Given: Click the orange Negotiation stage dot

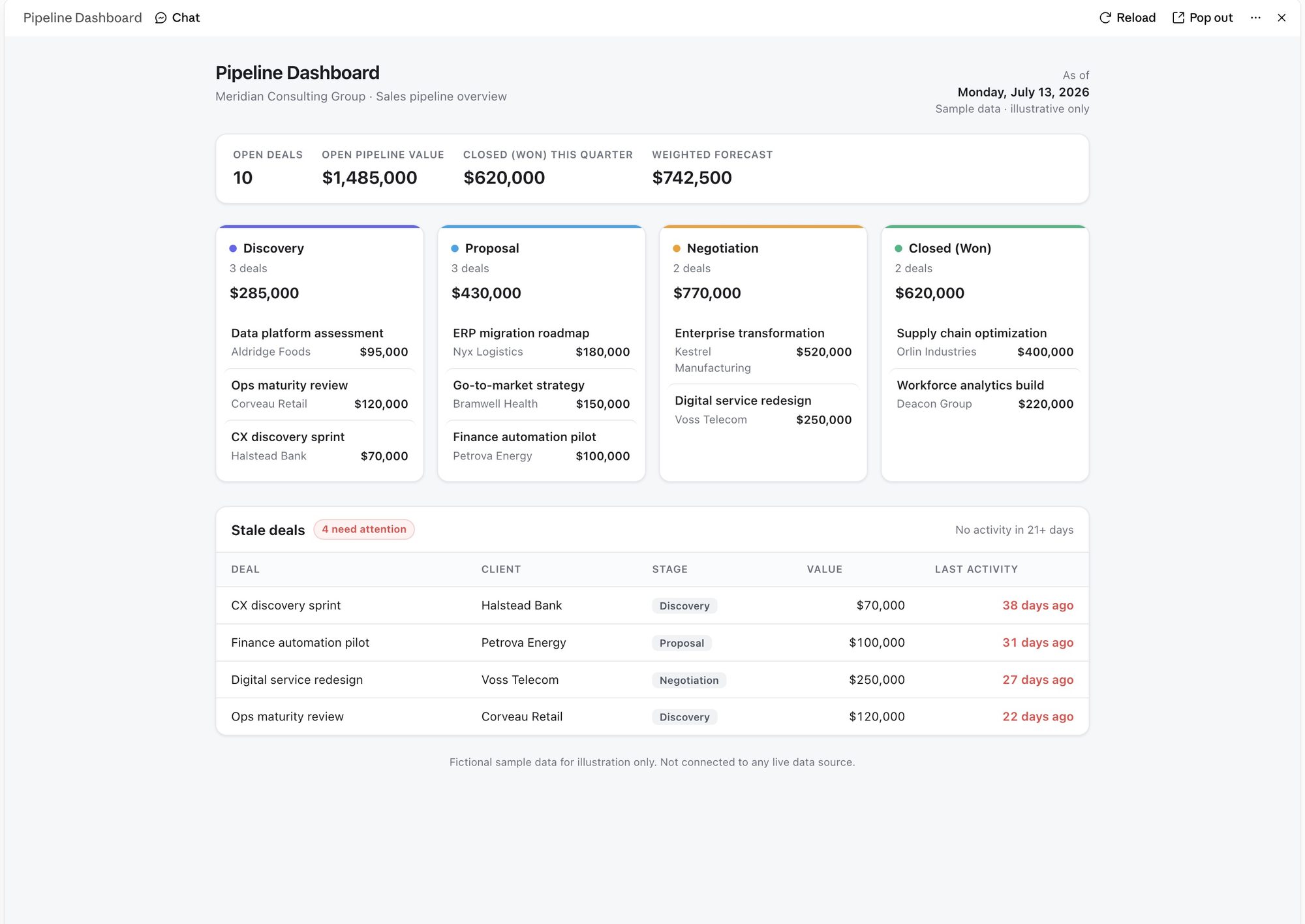Looking at the screenshot, I should [677, 249].
